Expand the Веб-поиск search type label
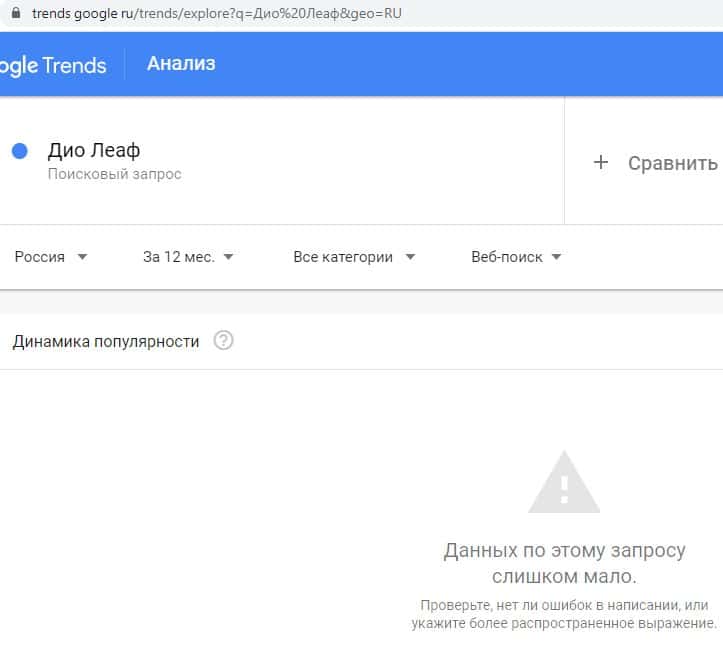The image size is (723, 645). tap(507, 257)
